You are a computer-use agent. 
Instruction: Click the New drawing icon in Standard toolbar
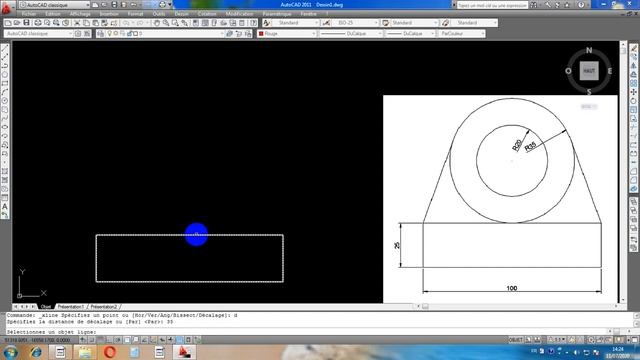(x=8, y=23)
